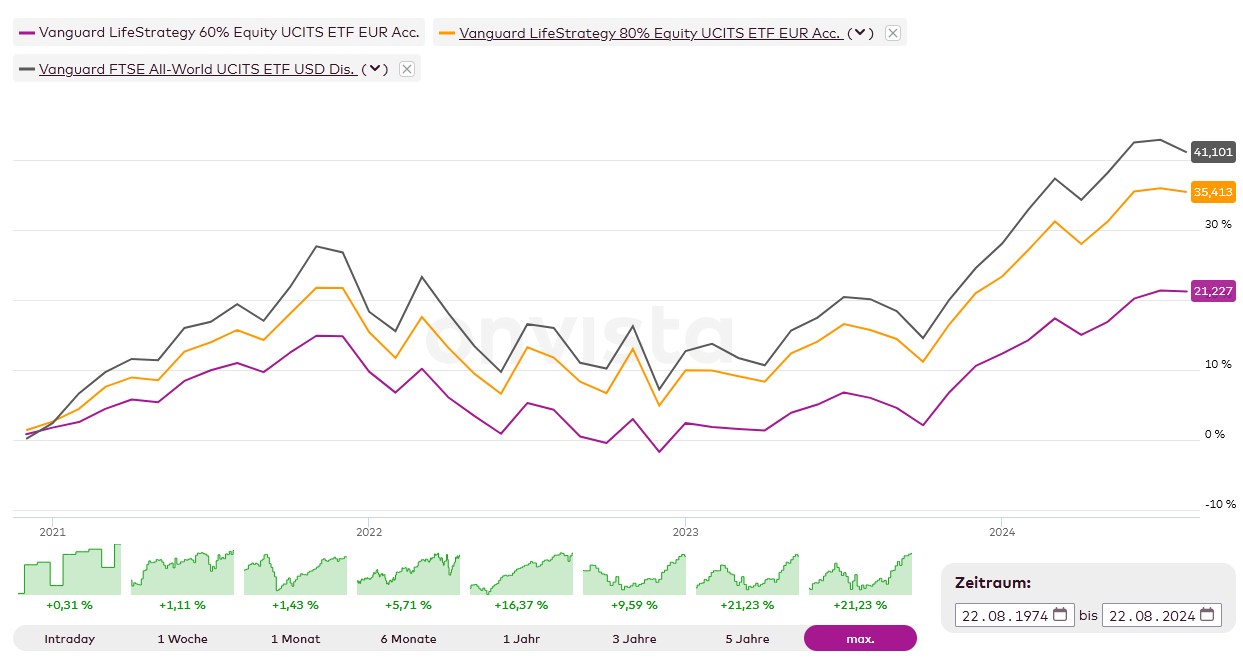Edit the start date field 22.08.1974

click(1002, 615)
